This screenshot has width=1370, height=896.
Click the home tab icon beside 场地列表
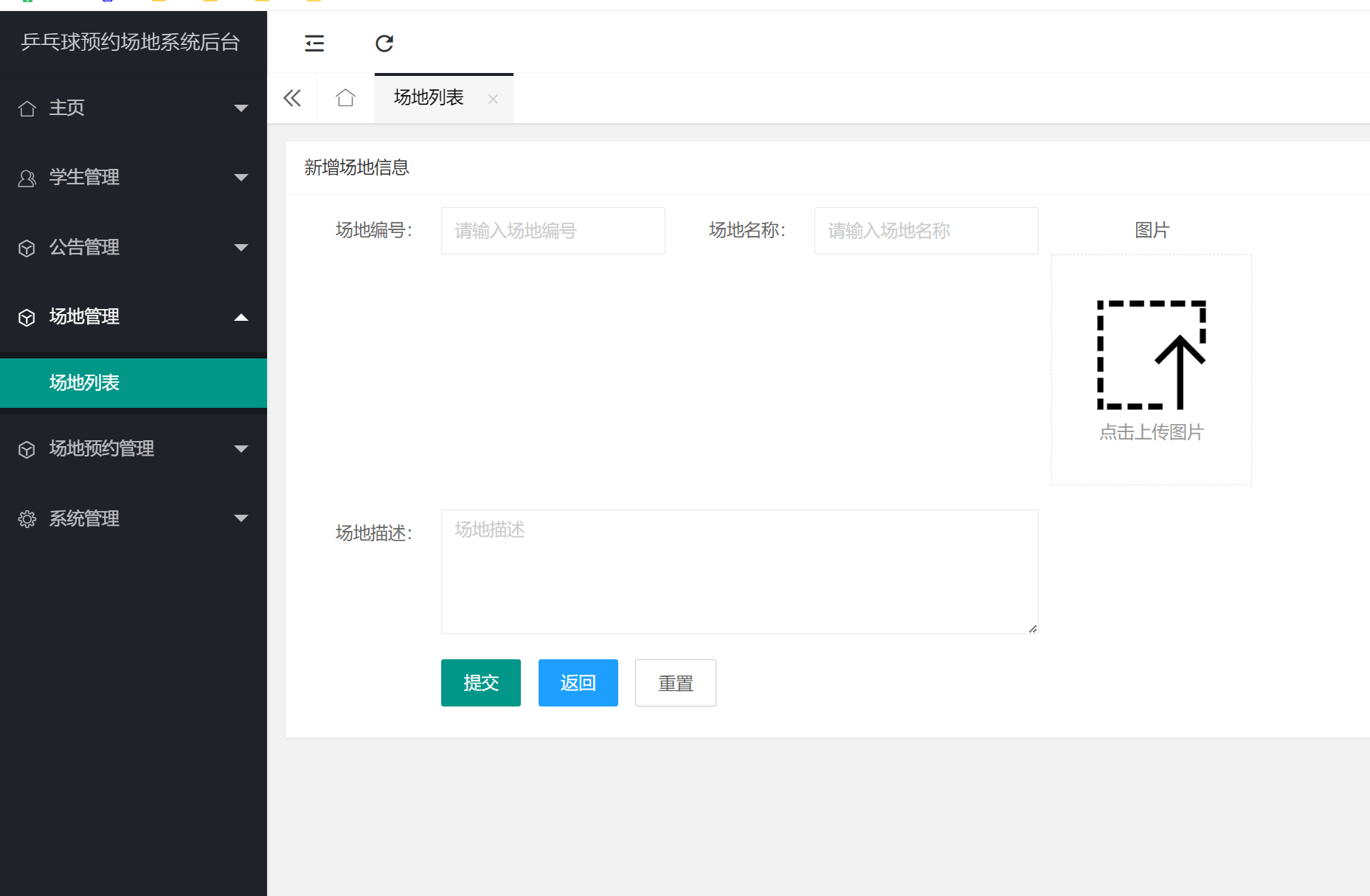[345, 97]
